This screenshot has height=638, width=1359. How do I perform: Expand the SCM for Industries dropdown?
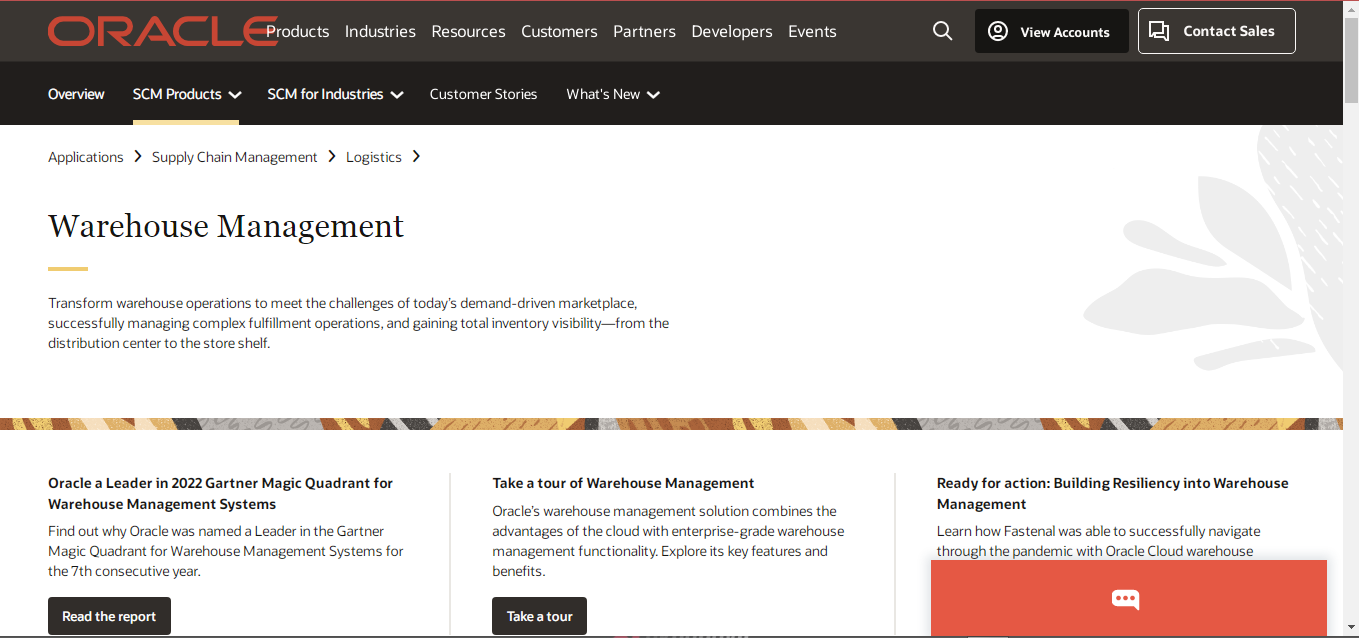(x=335, y=94)
